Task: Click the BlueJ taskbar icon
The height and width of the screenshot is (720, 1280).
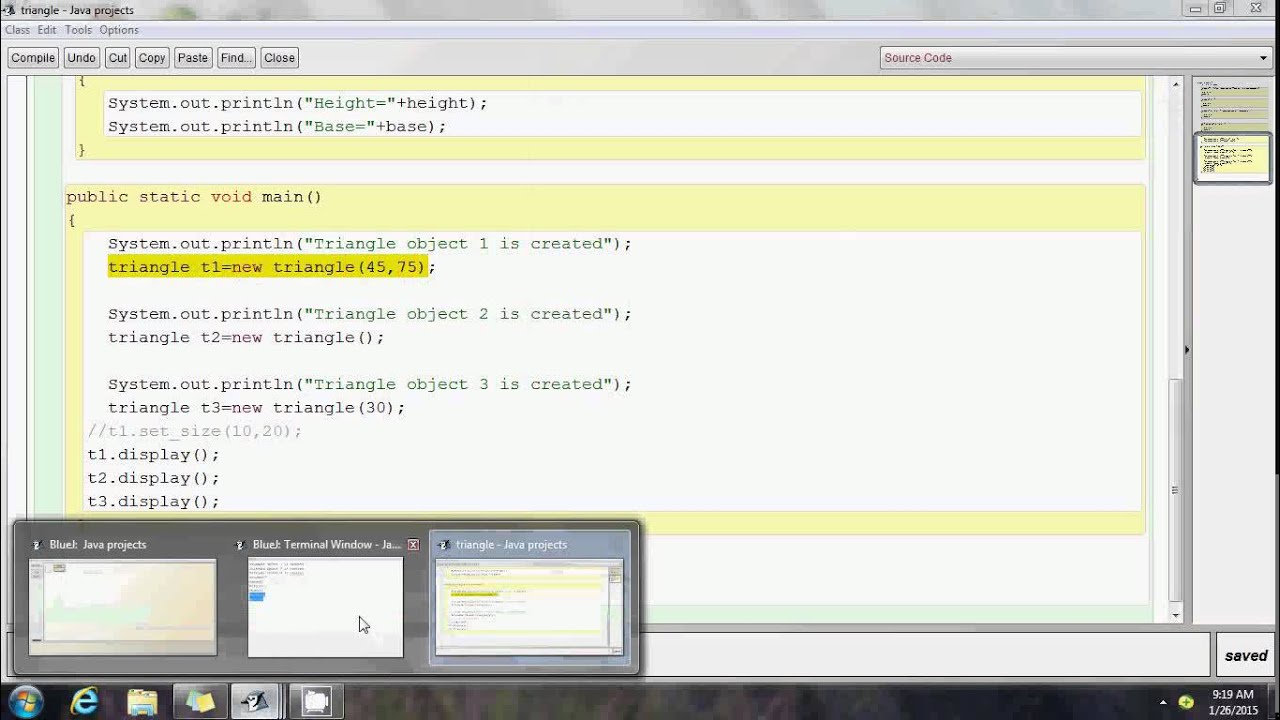Action: coord(257,701)
